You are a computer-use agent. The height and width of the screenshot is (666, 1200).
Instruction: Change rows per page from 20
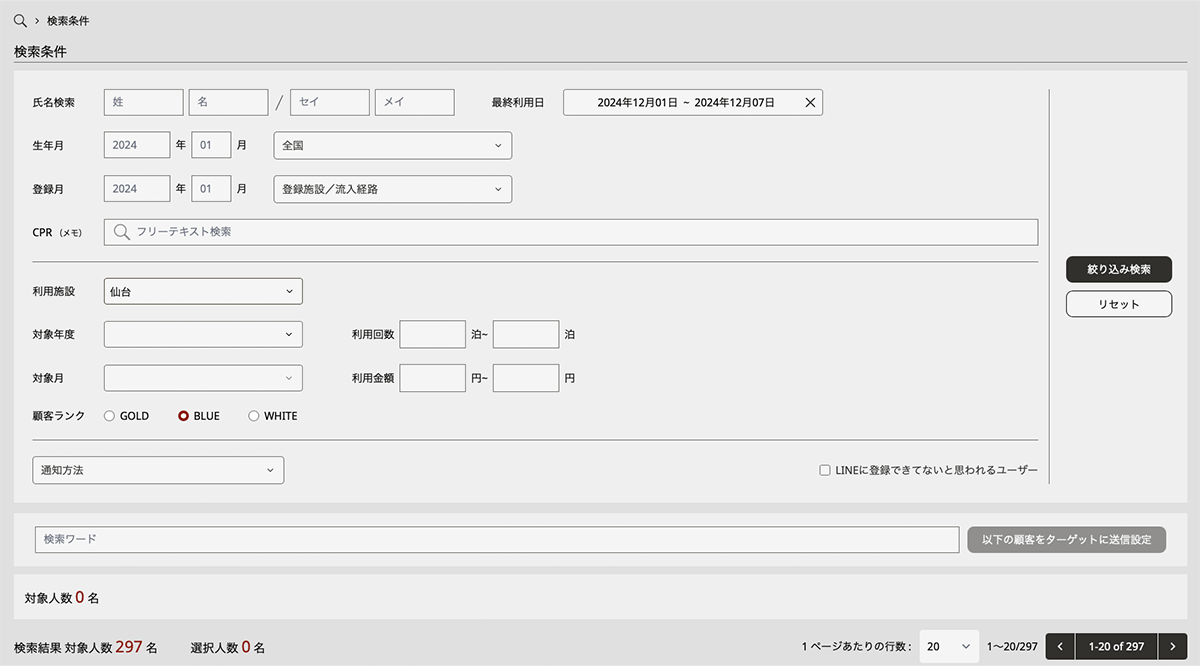point(948,647)
